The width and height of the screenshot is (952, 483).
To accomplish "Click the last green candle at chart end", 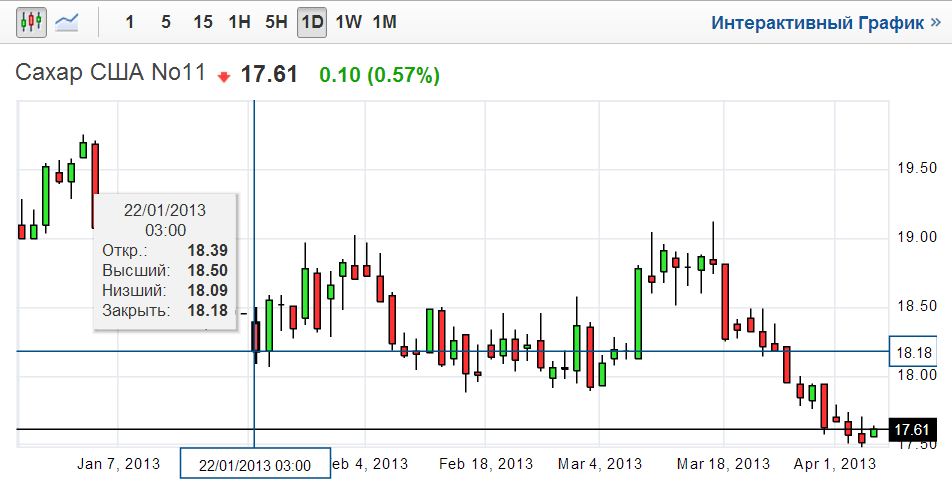I will (x=874, y=432).
